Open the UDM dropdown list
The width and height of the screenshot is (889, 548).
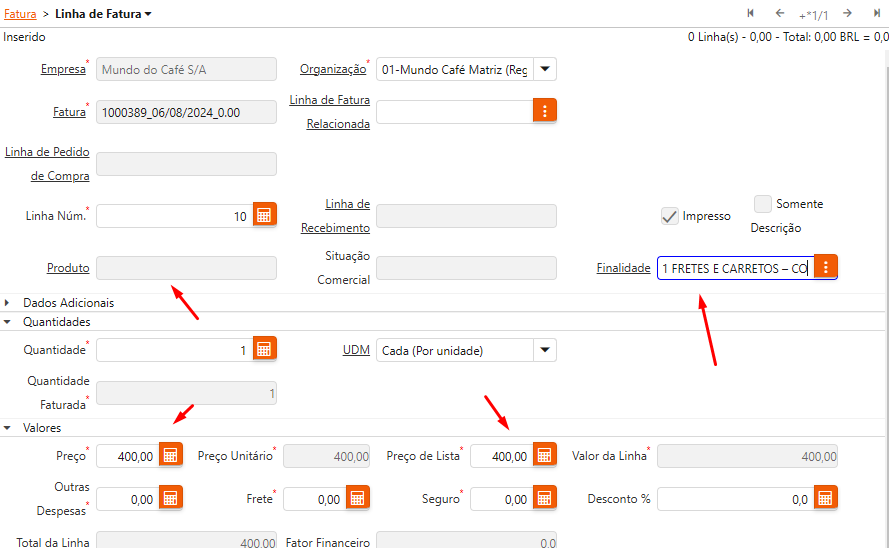tap(545, 350)
